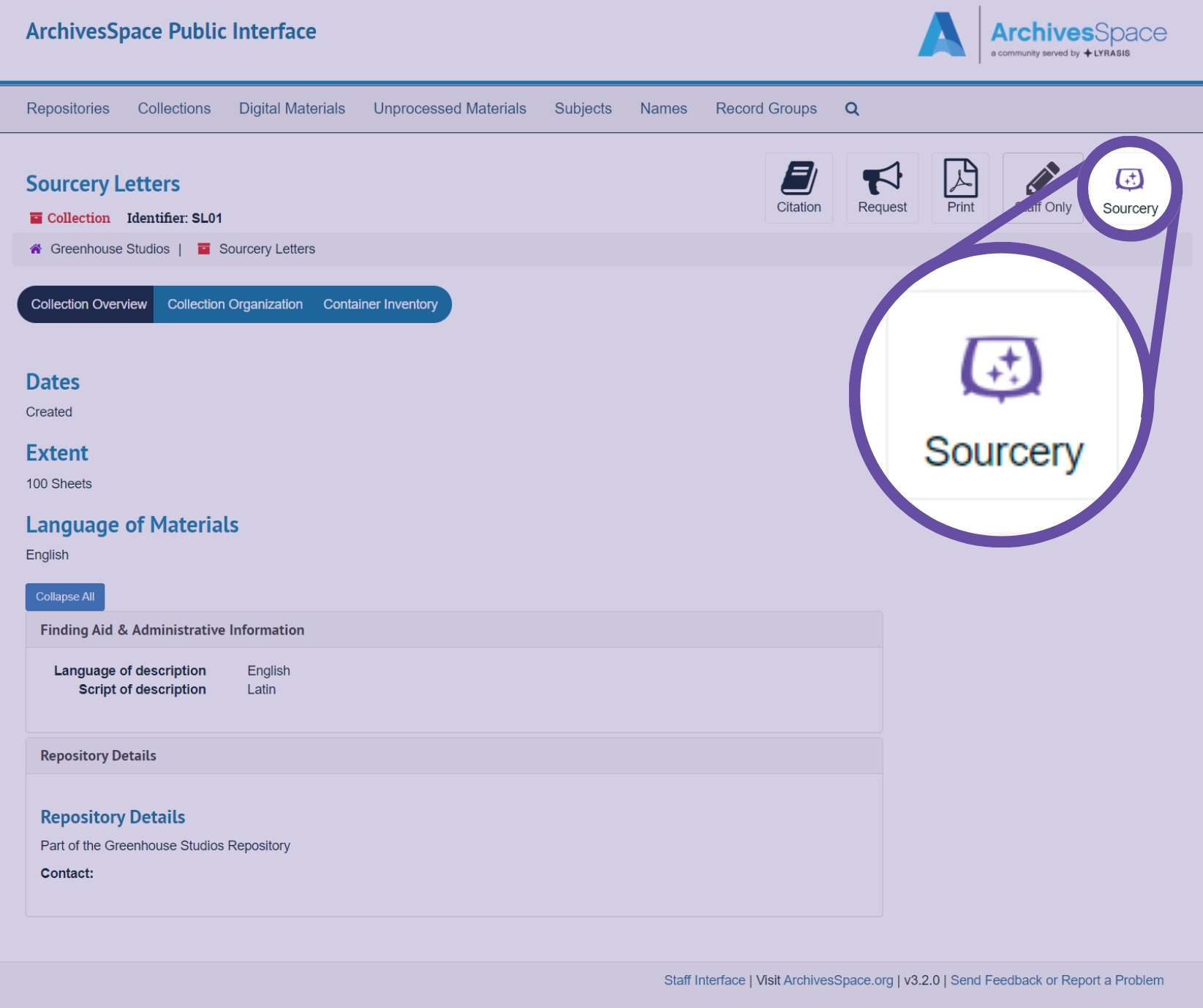
Task: Collapse the Repository Details panel header
Action: tap(454, 756)
